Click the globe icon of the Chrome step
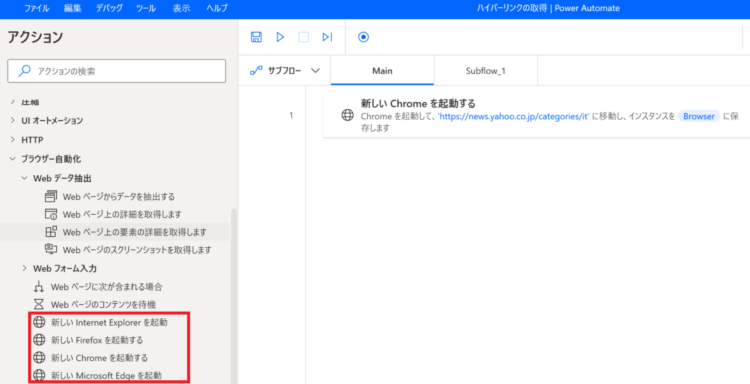Screen dimensions: 750x384 click(347, 115)
